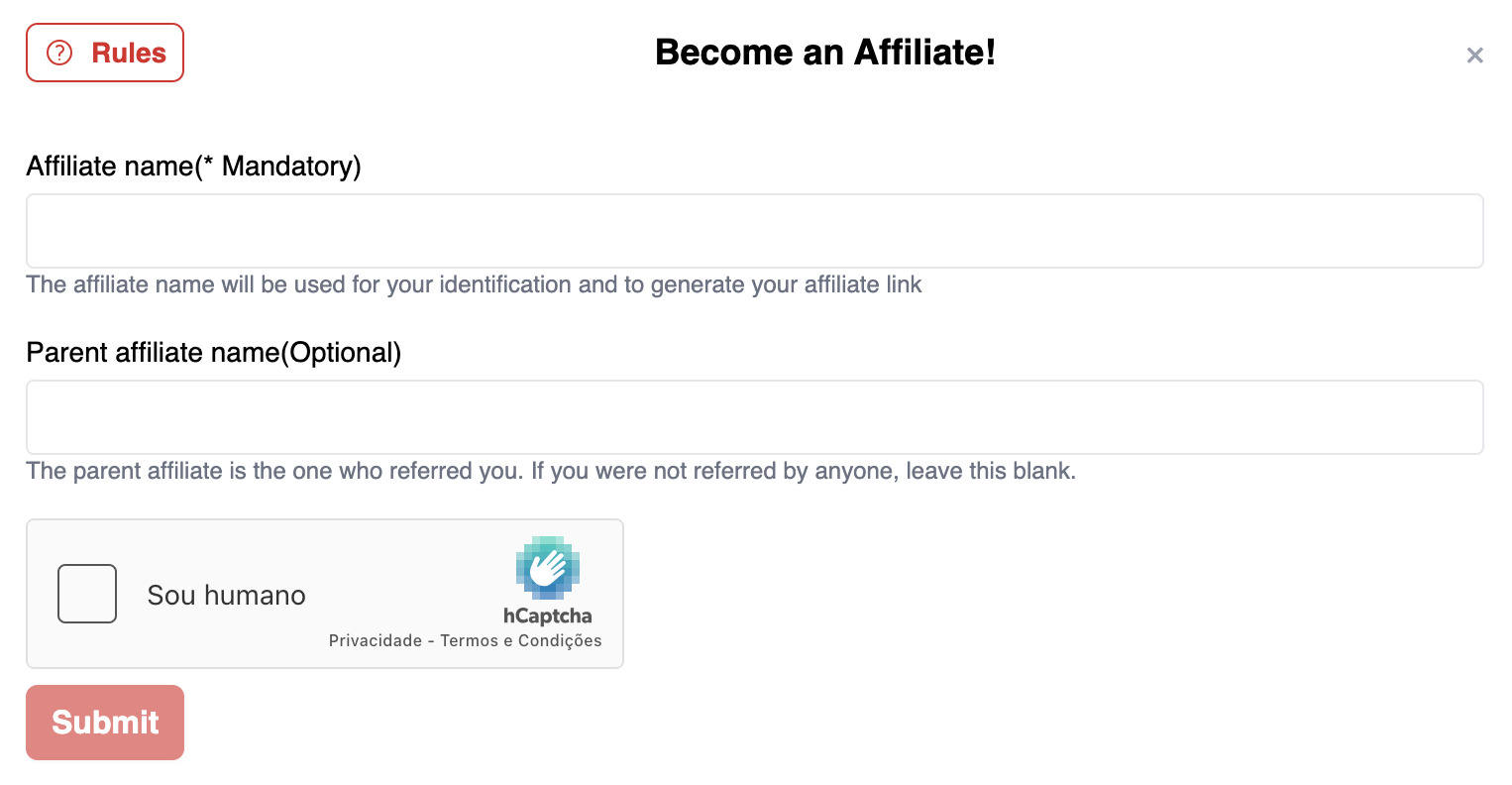Click the question mark icon beside Rules
The width and height of the screenshot is (1512, 785).
[x=60, y=53]
